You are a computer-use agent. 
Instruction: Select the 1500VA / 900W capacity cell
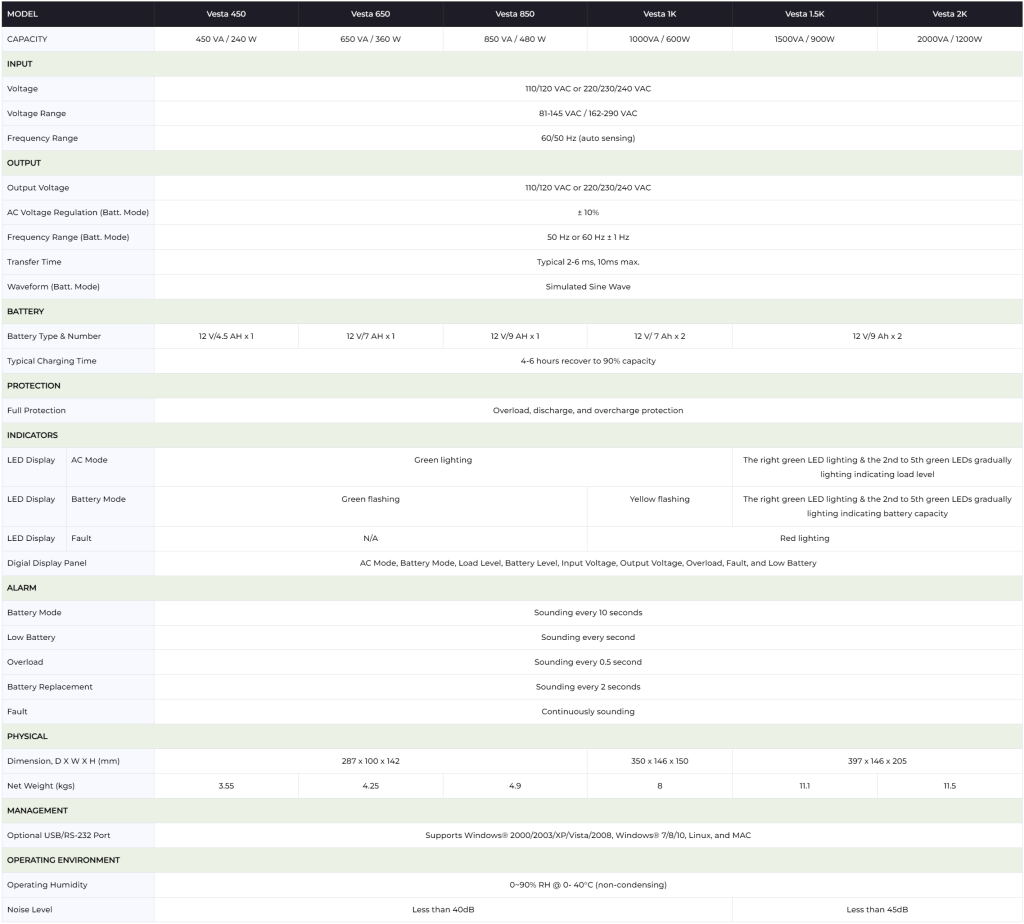[805, 39]
